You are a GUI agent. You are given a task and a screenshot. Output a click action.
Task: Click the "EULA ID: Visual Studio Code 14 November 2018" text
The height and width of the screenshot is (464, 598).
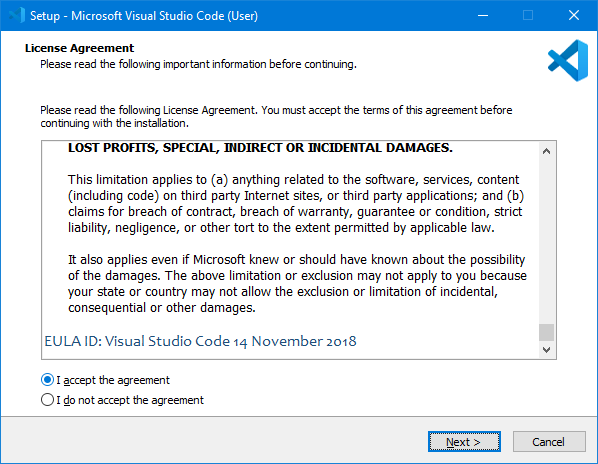coord(200,341)
